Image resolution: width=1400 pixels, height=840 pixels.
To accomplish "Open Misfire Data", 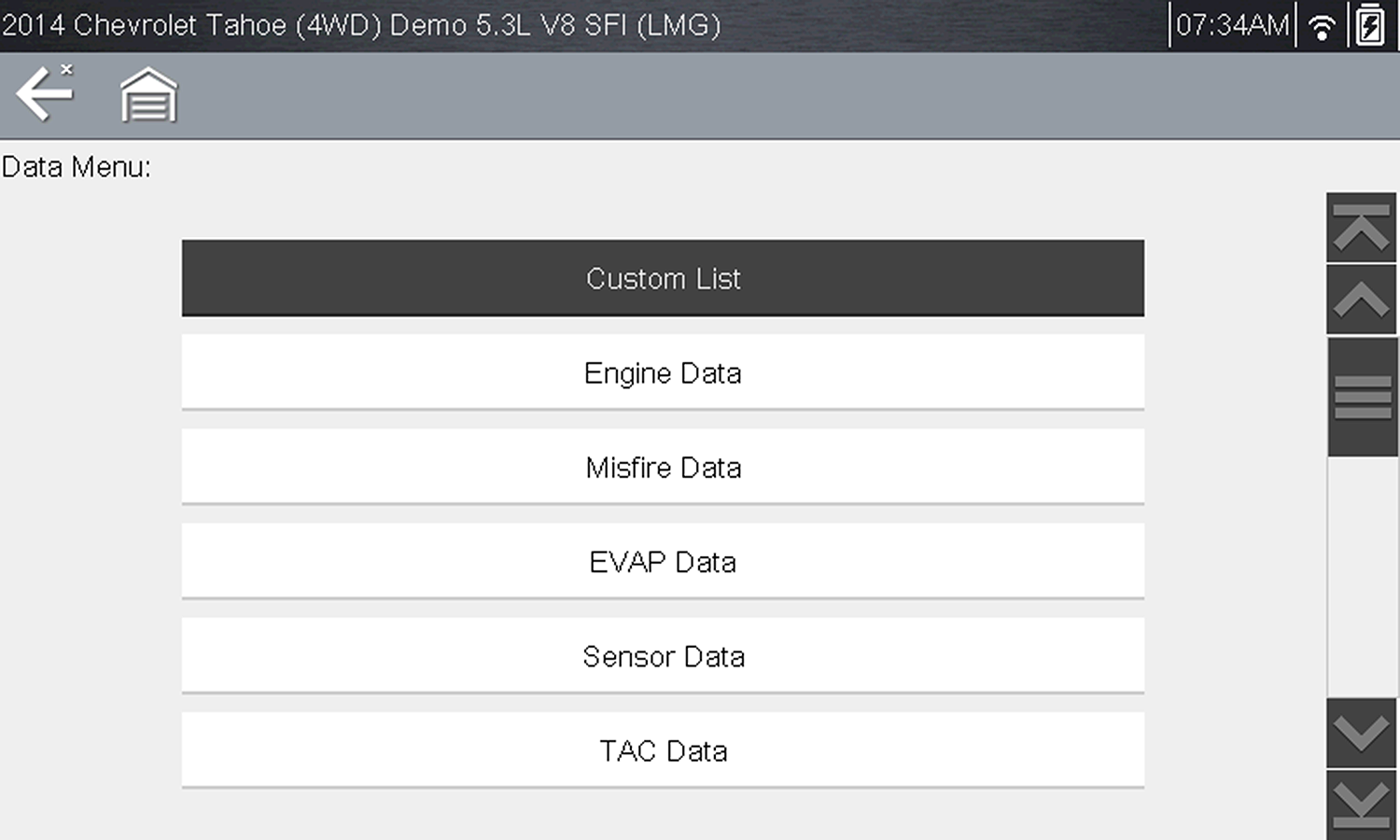I will pos(663,467).
